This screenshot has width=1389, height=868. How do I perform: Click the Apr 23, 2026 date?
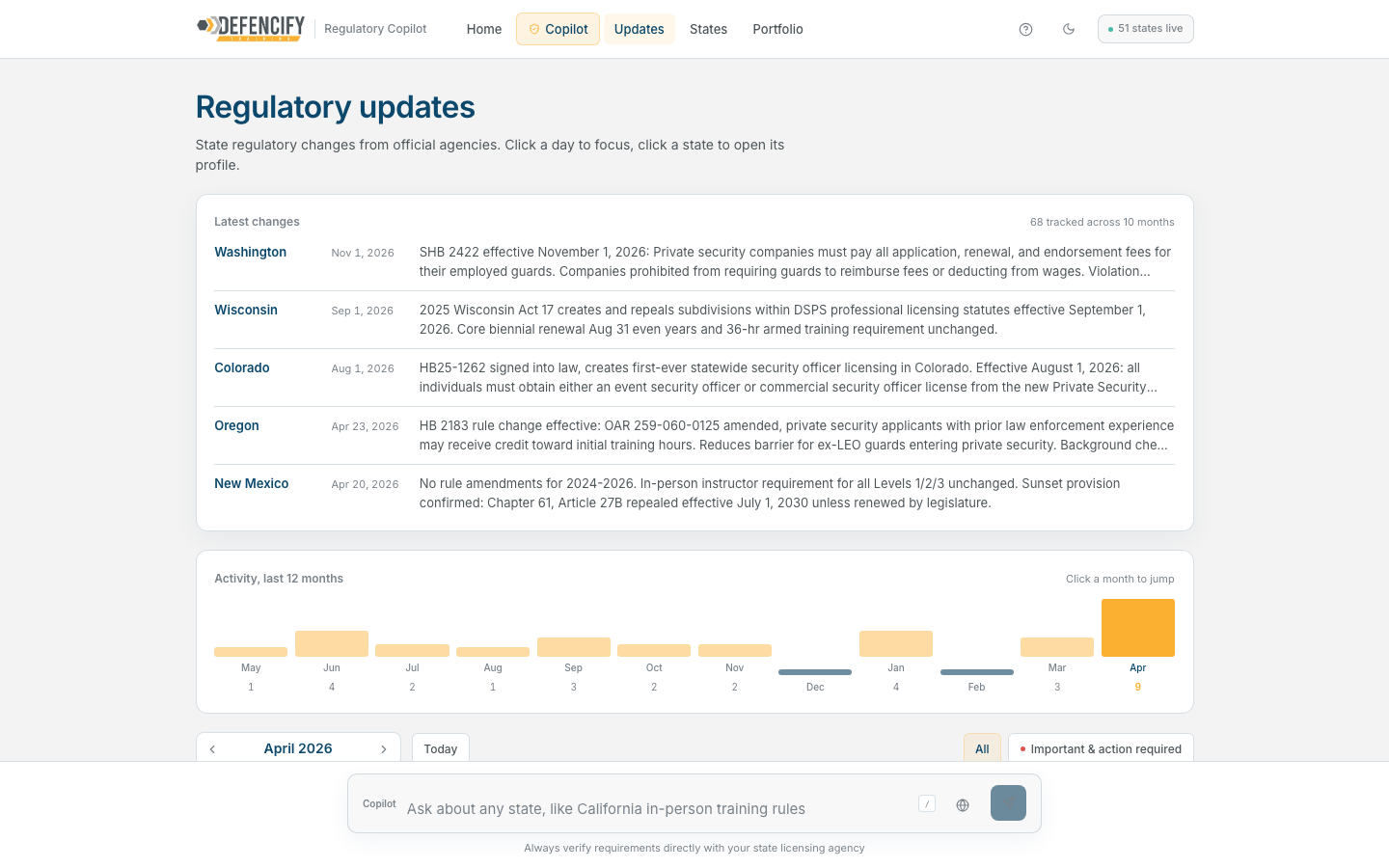pos(365,426)
